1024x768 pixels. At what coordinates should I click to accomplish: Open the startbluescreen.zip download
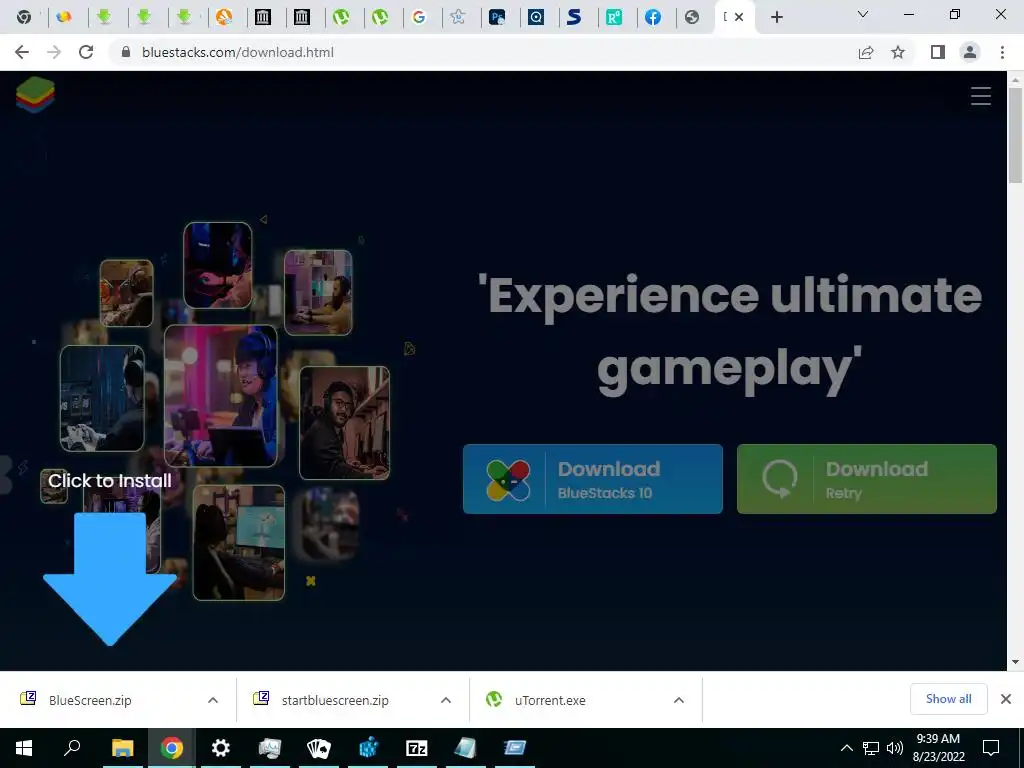(335, 700)
